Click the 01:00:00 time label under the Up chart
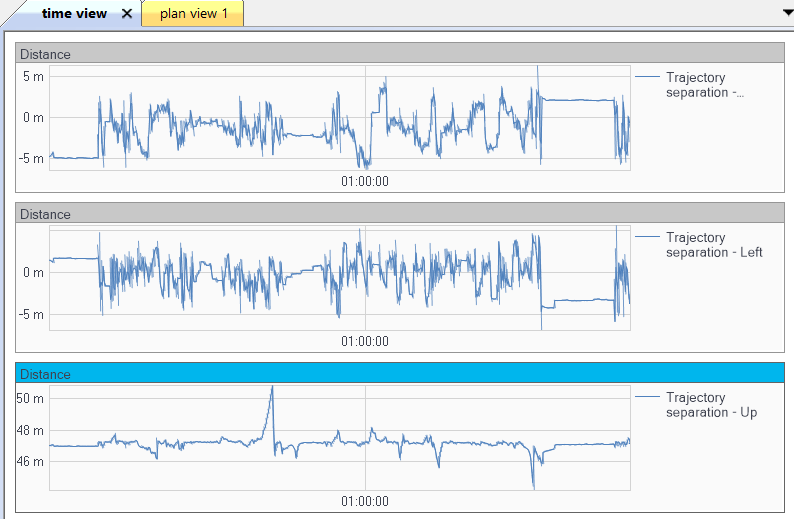Viewport: 794px width, 519px height. (365, 501)
